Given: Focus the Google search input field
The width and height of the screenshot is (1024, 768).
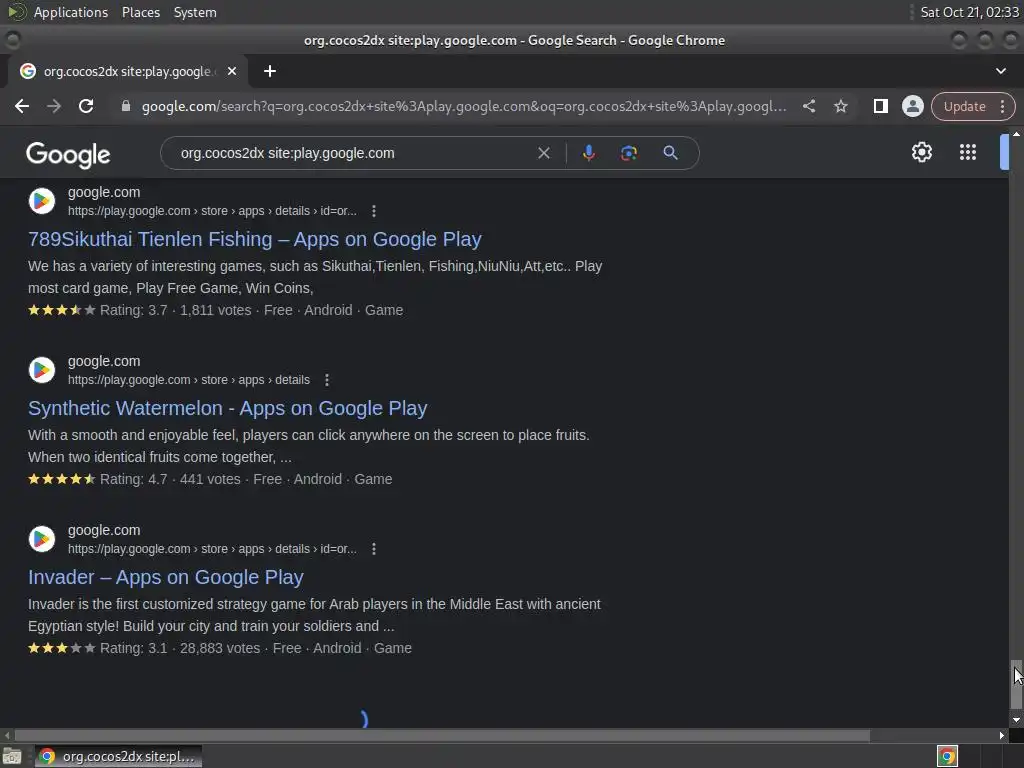Looking at the screenshot, I should (353, 153).
